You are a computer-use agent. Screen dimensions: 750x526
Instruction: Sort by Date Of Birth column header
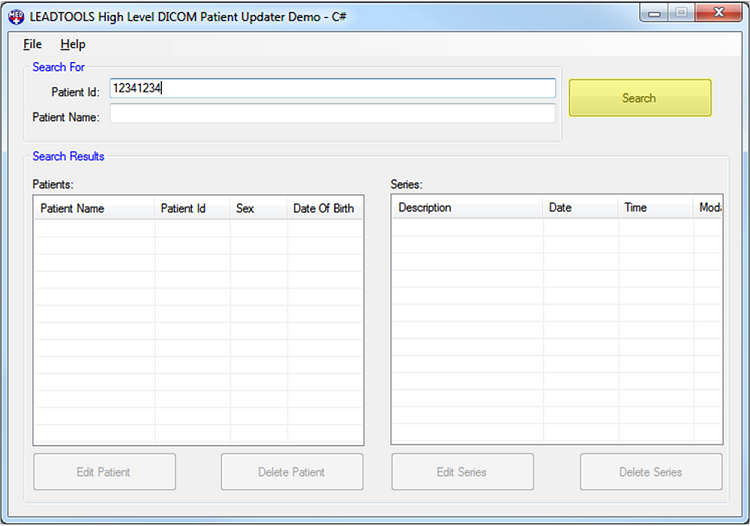pyautogui.click(x=325, y=208)
